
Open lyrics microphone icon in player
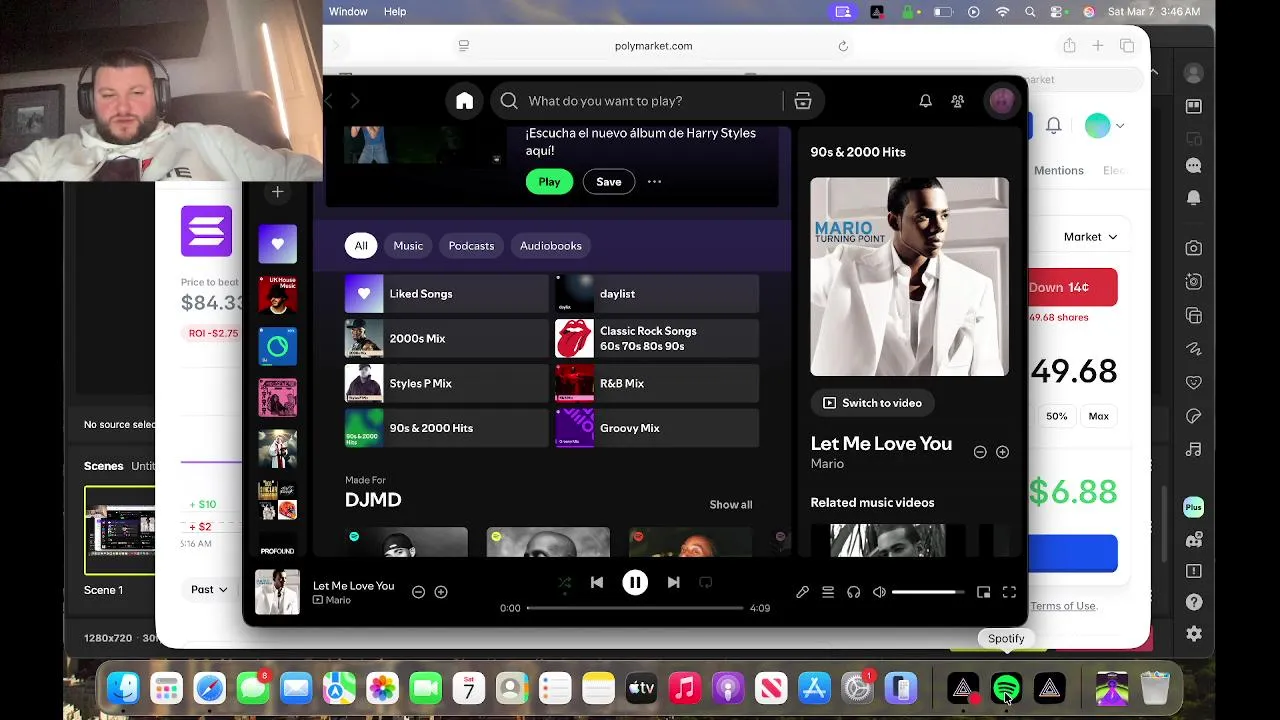pyautogui.click(x=802, y=592)
